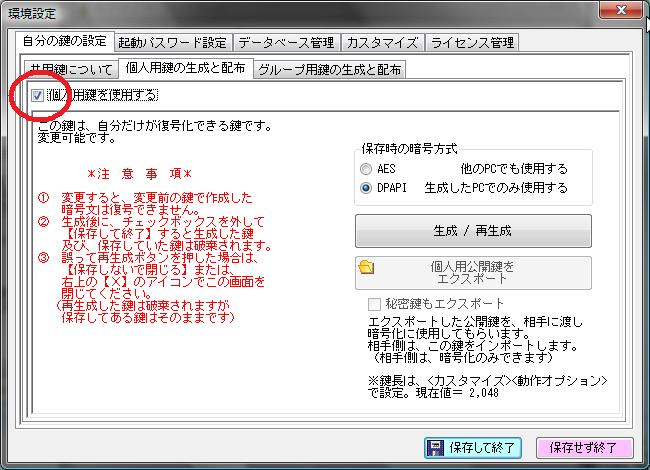
Task: Open the ライセンス管理 tab
Action: pos(472,42)
